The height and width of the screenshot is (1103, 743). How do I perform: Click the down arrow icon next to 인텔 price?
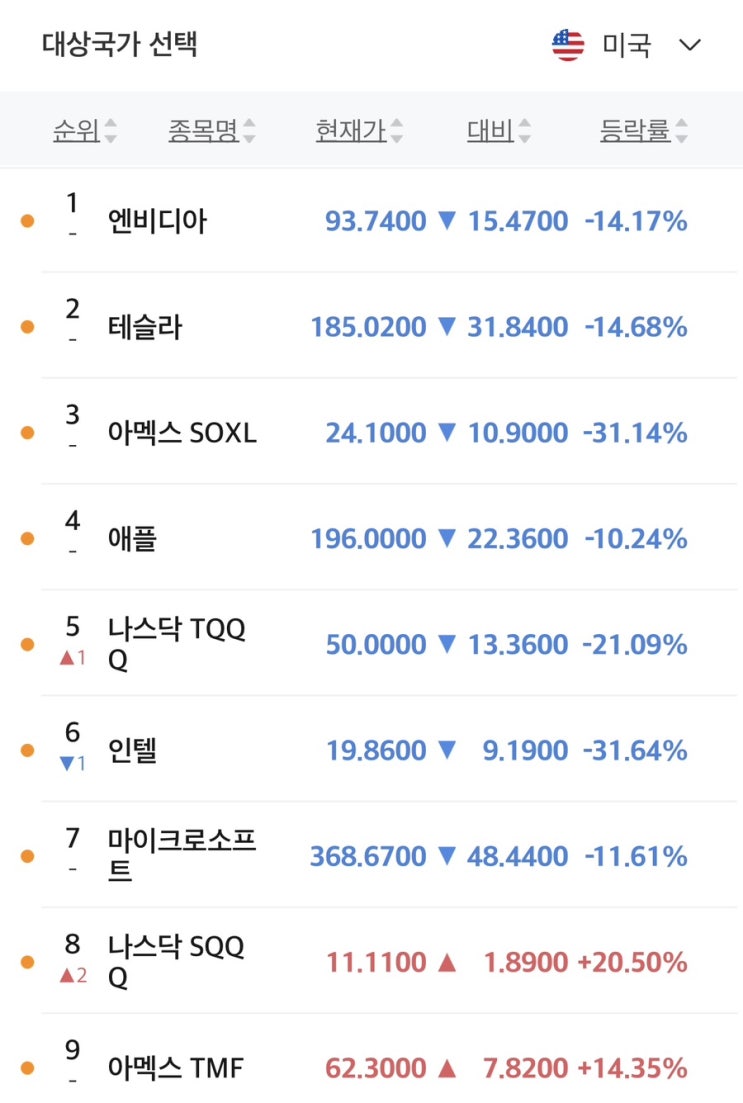[x=447, y=750]
